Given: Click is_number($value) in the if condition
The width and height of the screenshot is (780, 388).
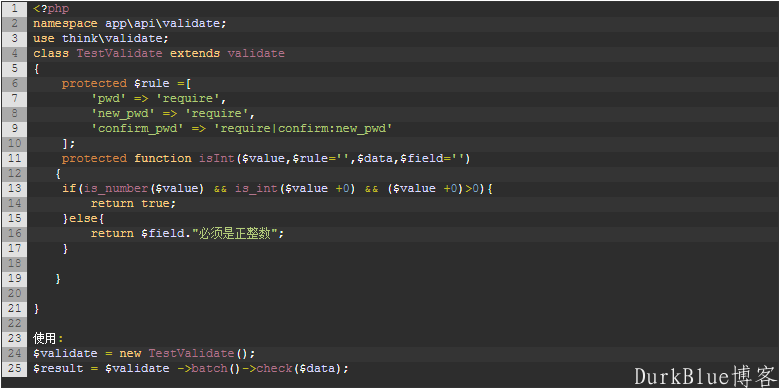Looking at the screenshot, I should click(x=144, y=189).
